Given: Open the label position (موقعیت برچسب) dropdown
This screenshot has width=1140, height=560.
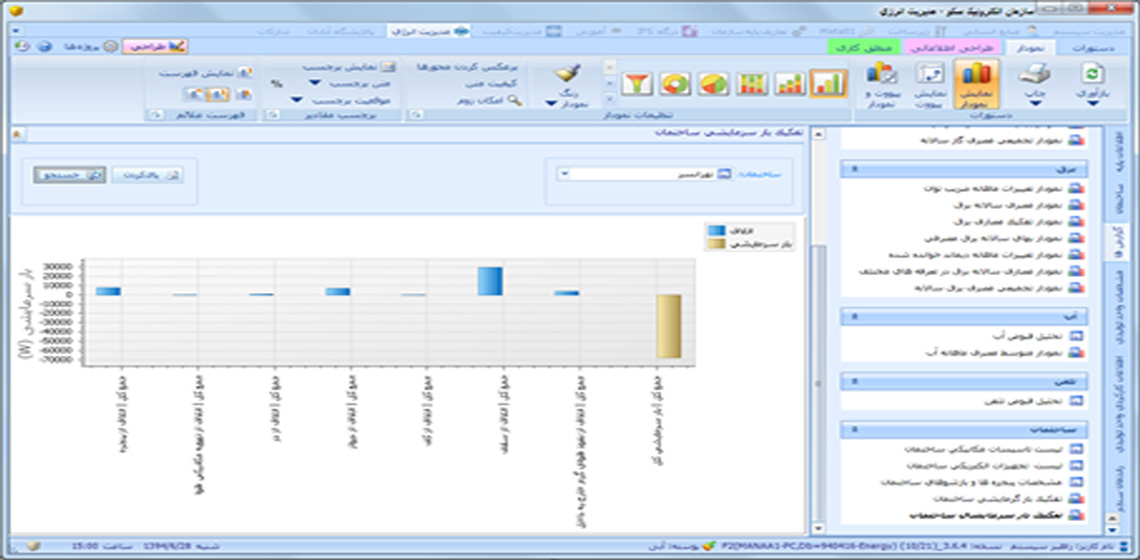Looking at the screenshot, I should (x=297, y=101).
